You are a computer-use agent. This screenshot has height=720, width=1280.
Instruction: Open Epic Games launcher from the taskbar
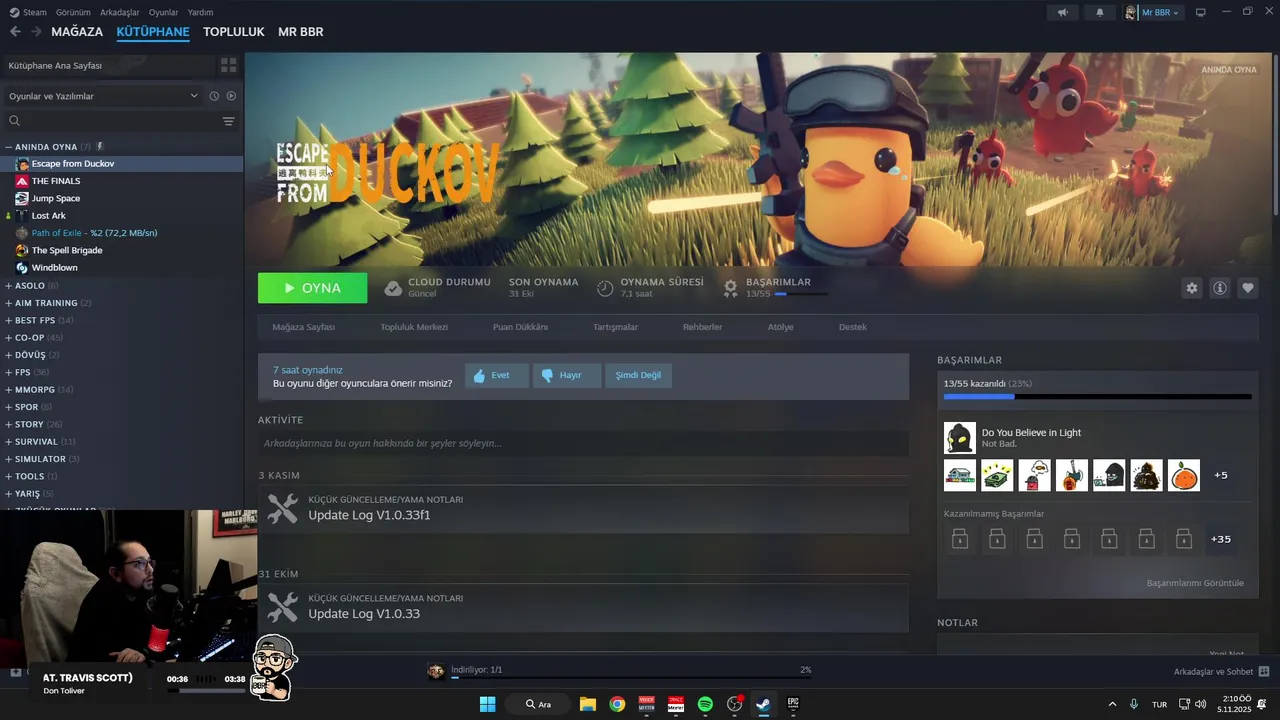click(793, 704)
